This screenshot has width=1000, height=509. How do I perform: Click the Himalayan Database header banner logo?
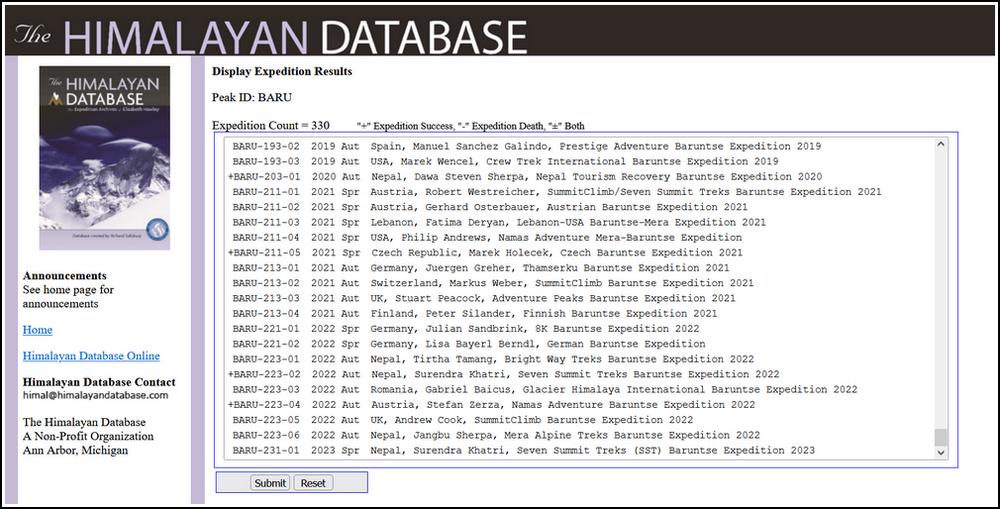(270, 35)
